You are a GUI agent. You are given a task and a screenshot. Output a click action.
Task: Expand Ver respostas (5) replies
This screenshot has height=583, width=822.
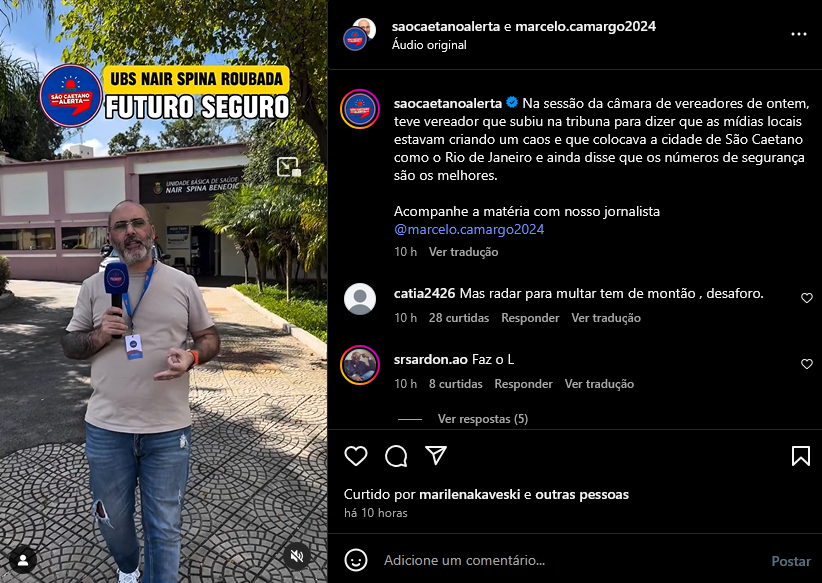[x=483, y=419]
